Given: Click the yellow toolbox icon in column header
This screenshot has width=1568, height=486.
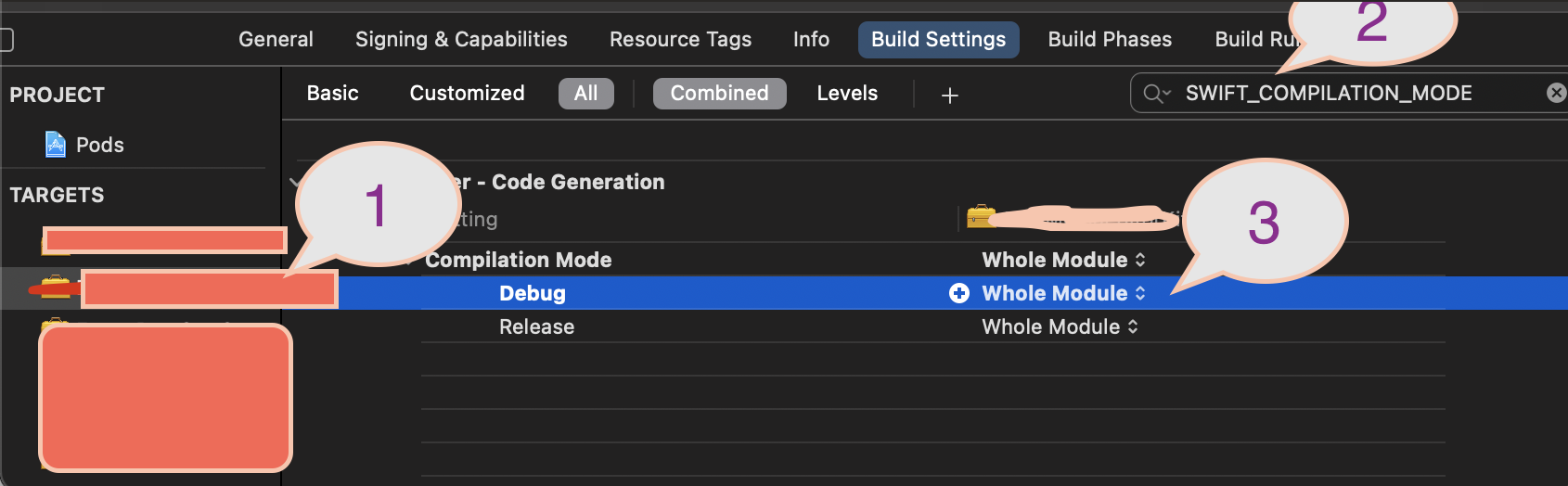Looking at the screenshot, I should click(x=980, y=217).
